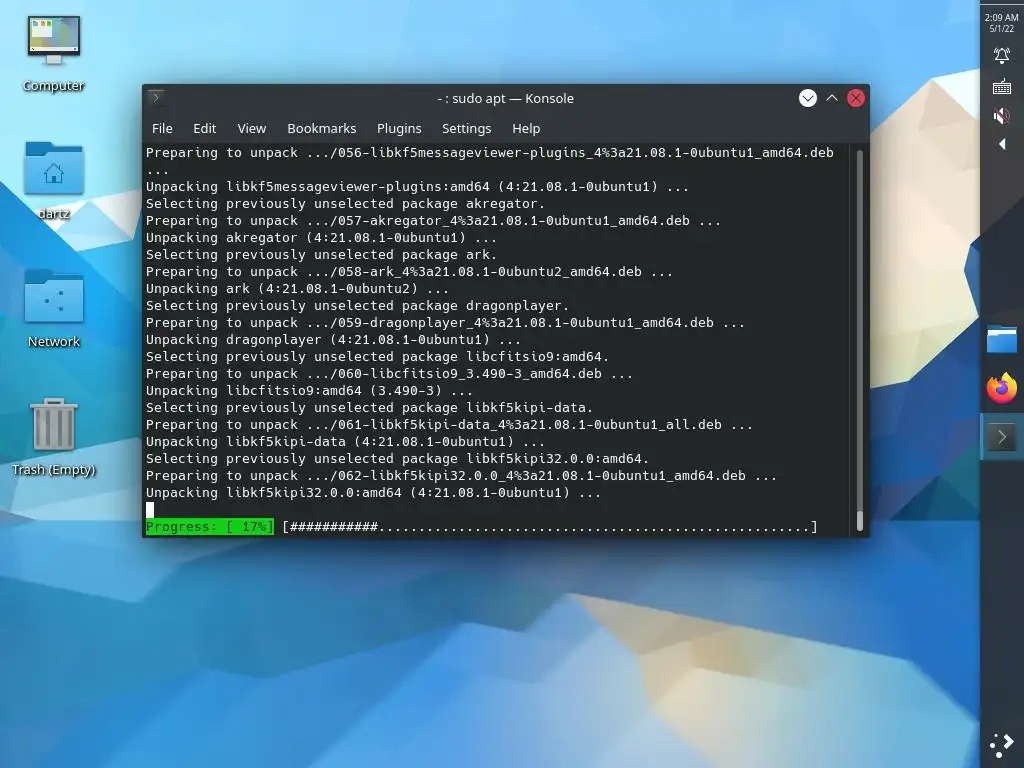This screenshot has width=1024, height=768.
Task: Open the Computer desktop icon
Action: tap(54, 55)
